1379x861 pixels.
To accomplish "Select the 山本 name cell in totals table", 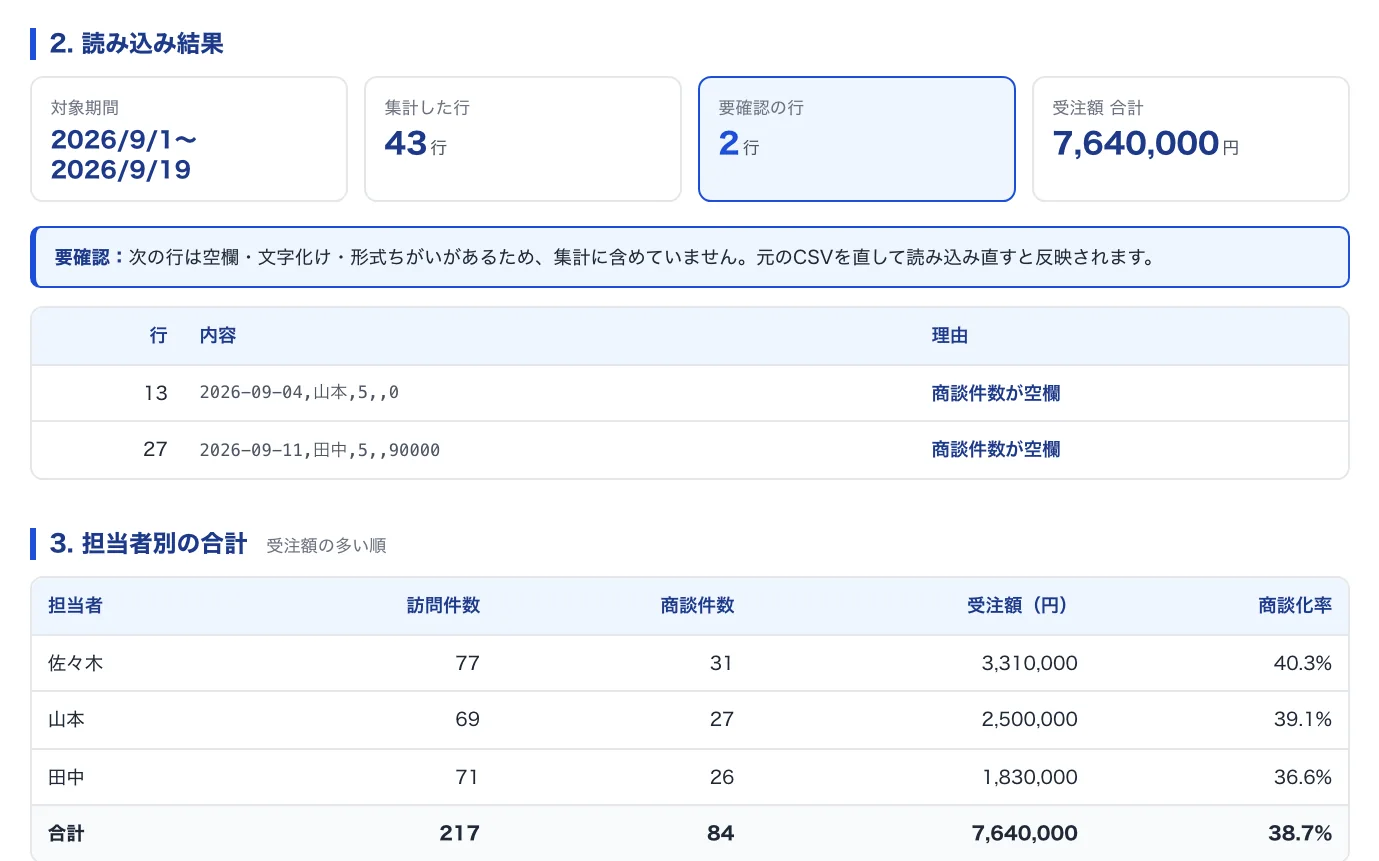I will 66,719.
